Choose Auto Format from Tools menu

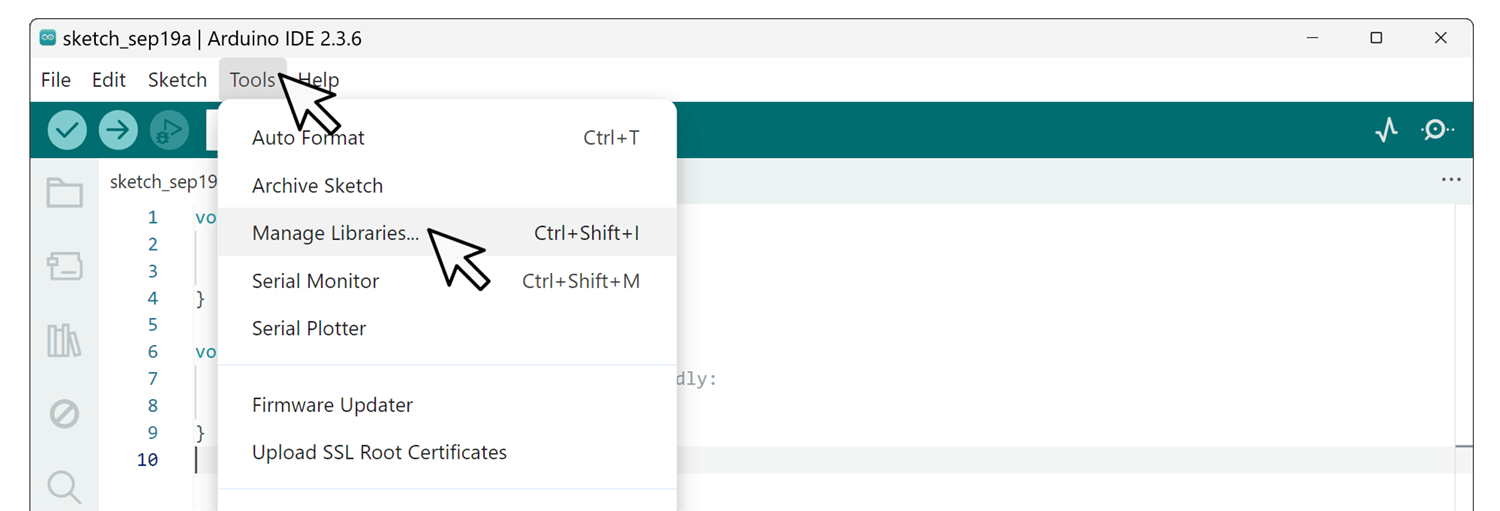coord(308,138)
